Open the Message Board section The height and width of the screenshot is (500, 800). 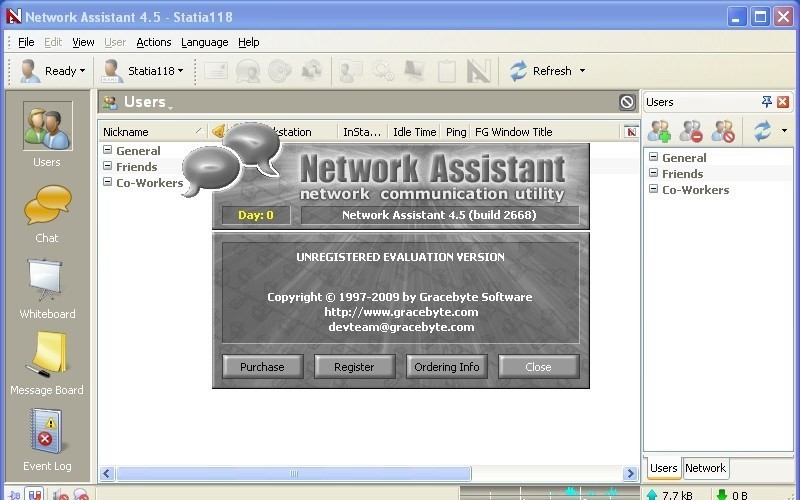click(x=47, y=363)
